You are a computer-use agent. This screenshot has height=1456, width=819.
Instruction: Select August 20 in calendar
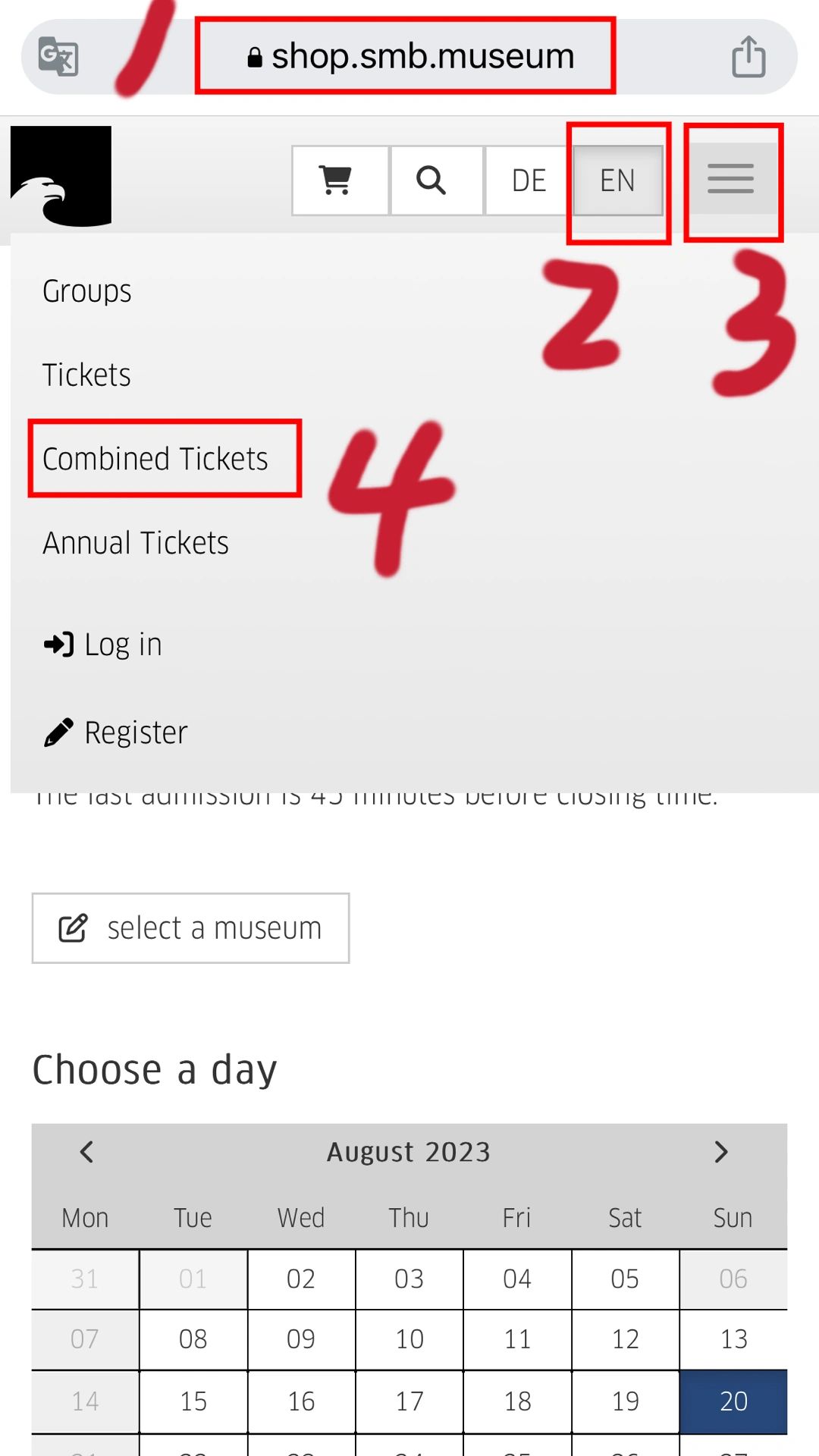(x=733, y=1401)
